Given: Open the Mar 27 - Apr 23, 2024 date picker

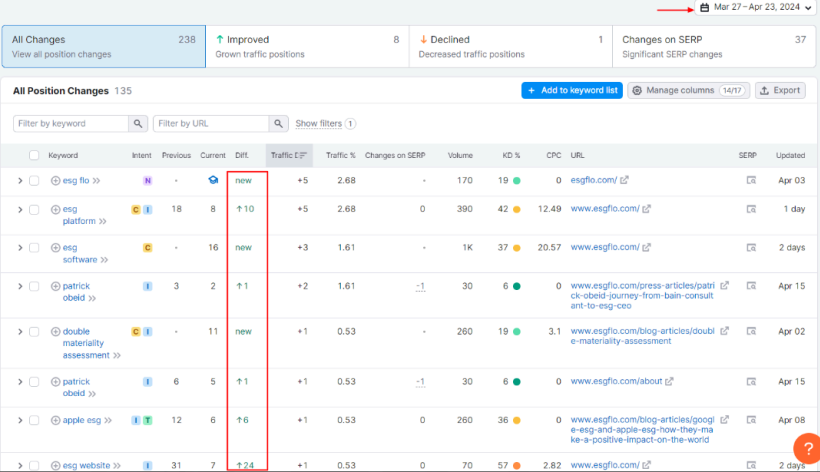Looking at the screenshot, I should [756, 8].
